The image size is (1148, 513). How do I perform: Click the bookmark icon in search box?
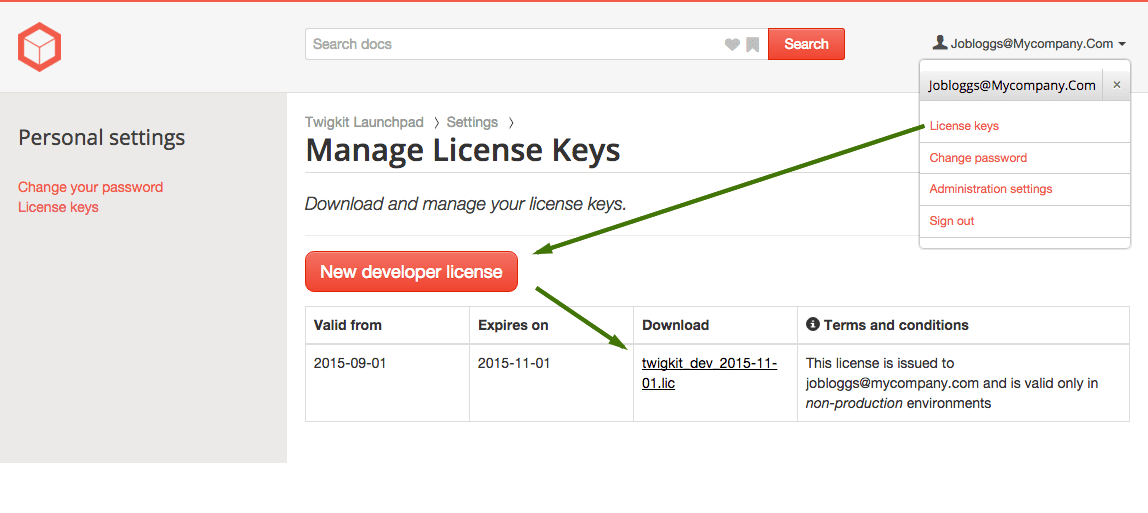pos(753,45)
